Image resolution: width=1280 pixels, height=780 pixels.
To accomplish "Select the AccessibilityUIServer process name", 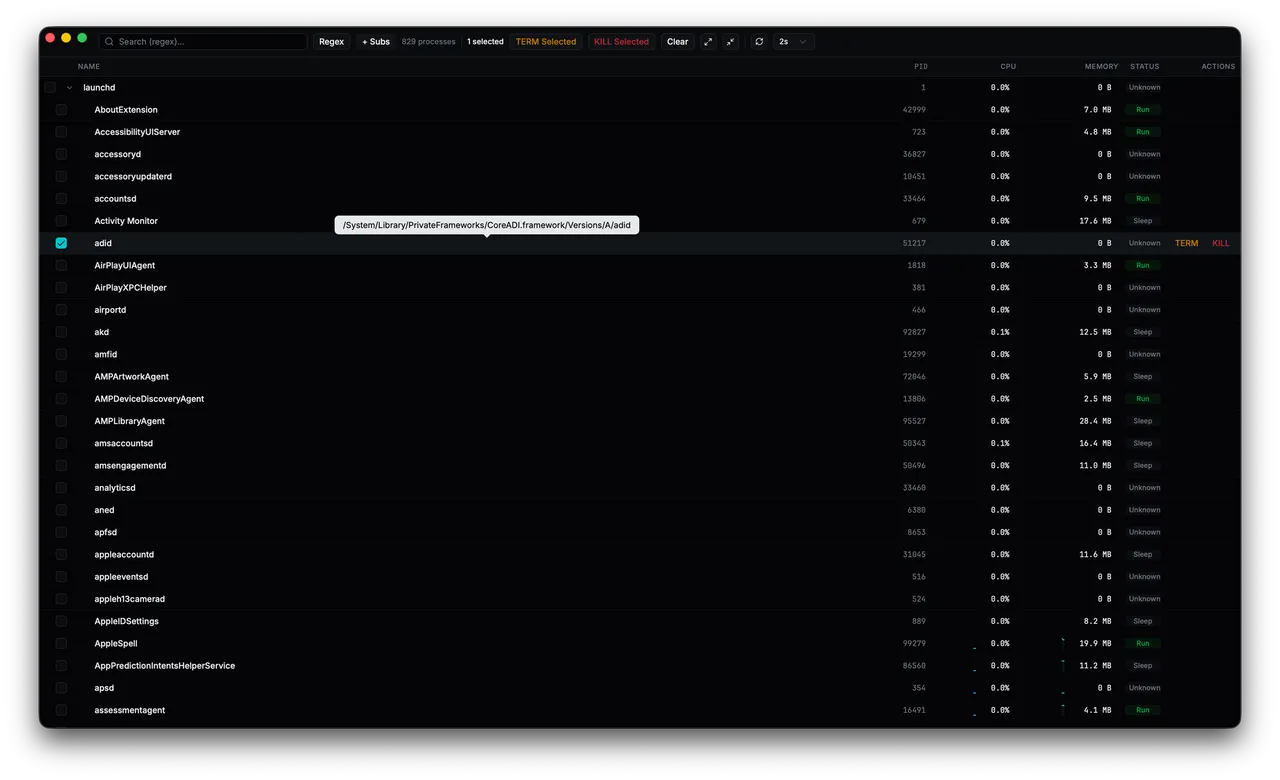I will 137,132.
